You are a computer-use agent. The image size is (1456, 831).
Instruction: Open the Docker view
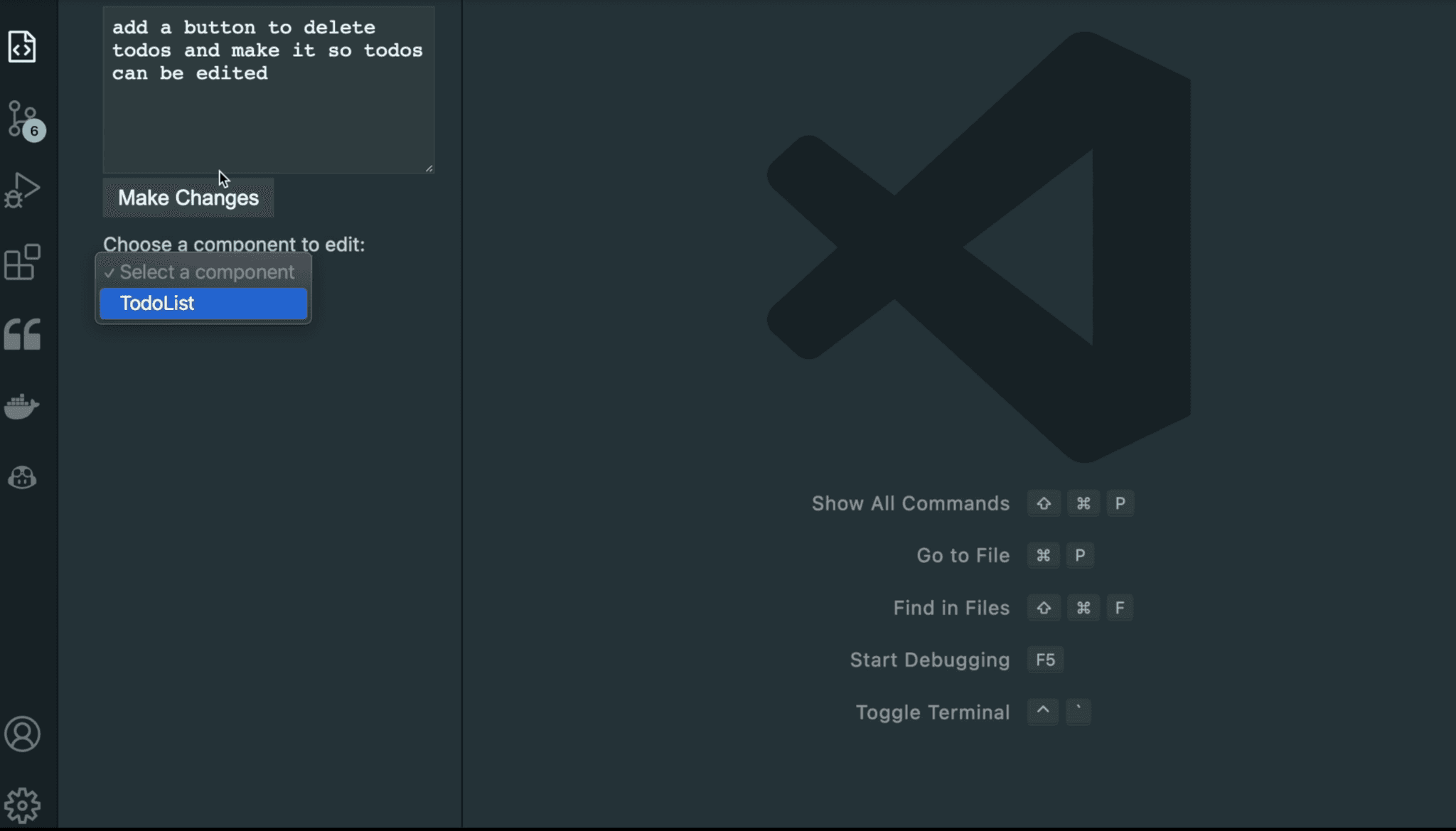(22, 406)
